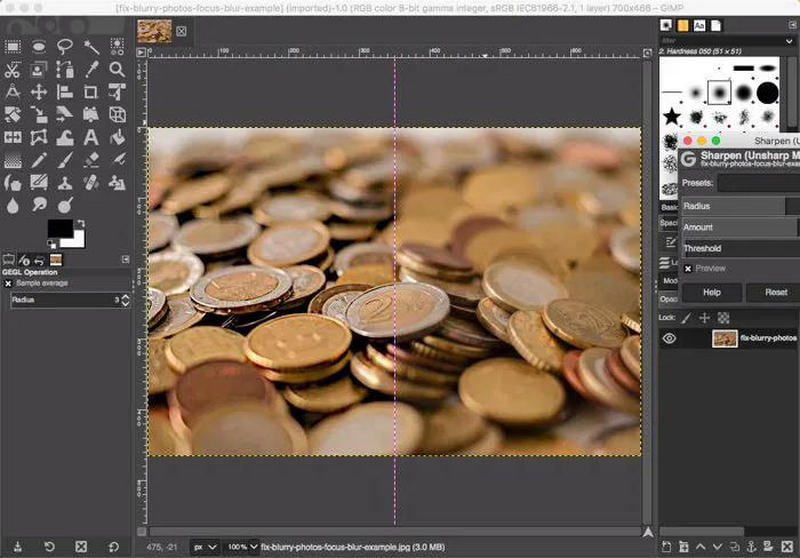800x558 pixels.
Task: Select the Crop tool
Action: point(91,92)
